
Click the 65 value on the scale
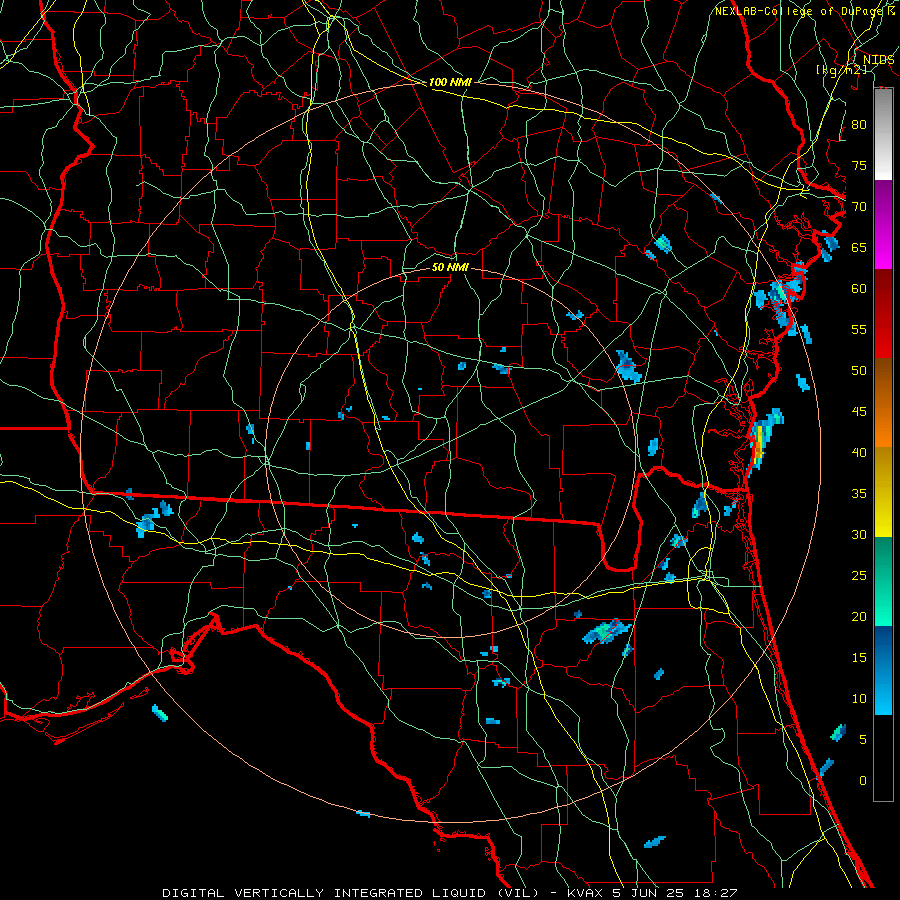[x=859, y=247]
